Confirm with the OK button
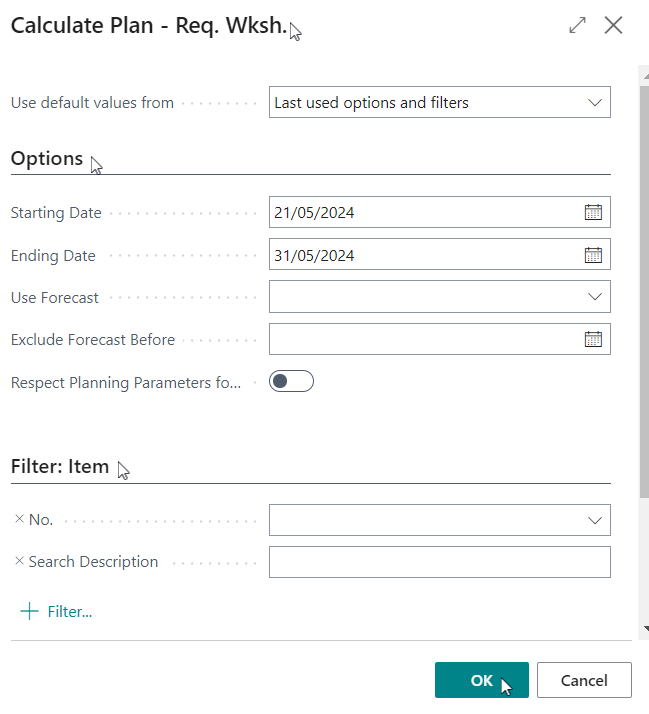The image size is (649, 714). [x=481, y=680]
